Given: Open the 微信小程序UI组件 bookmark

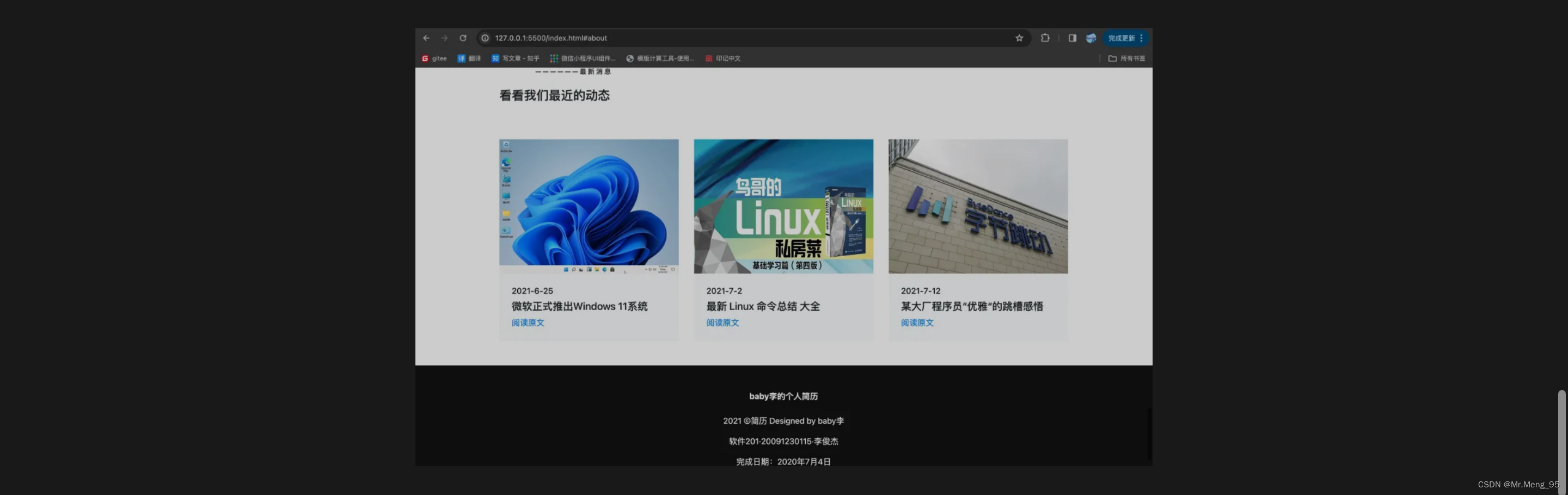Looking at the screenshot, I should pos(583,58).
